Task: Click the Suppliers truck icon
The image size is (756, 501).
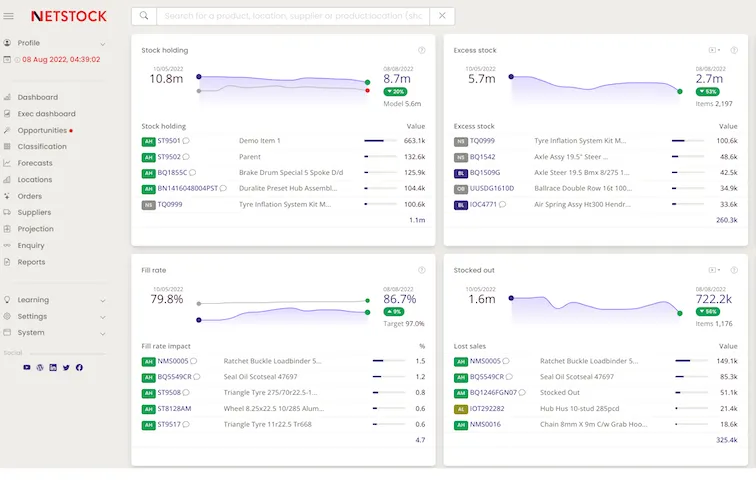Action: tap(7, 213)
